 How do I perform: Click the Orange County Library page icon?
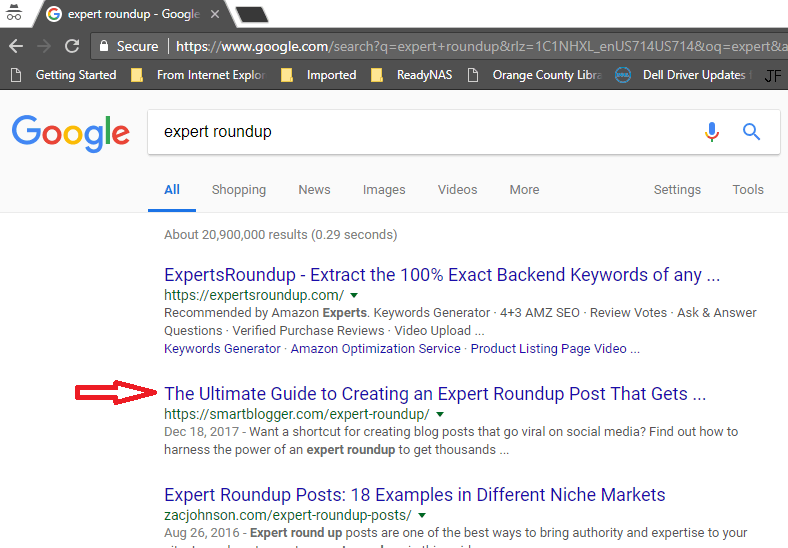point(473,75)
